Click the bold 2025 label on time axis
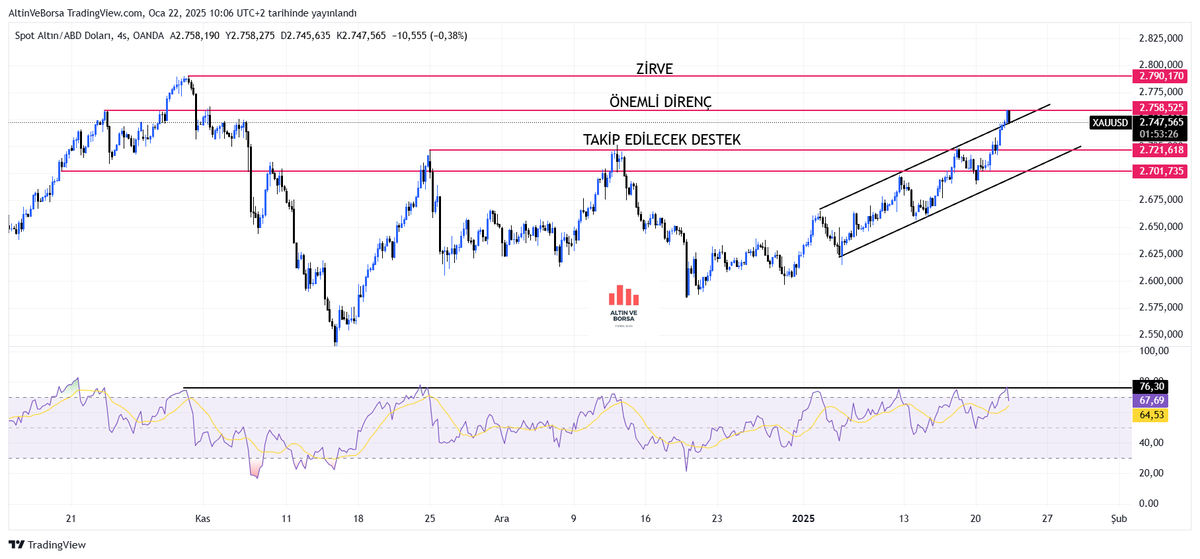The width and height of the screenshot is (1200, 559). (x=804, y=520)
